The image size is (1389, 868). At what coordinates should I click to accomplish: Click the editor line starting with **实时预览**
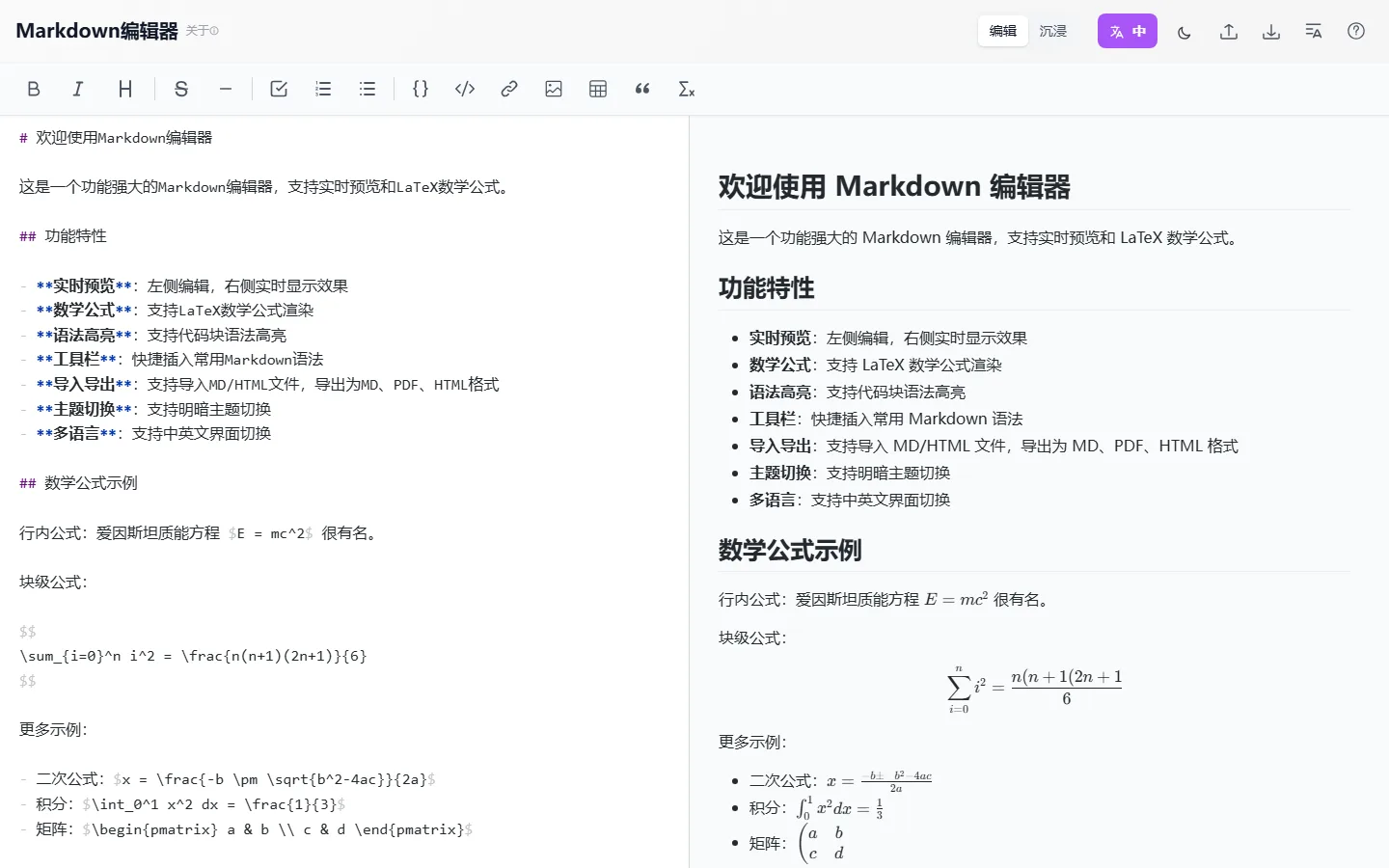(184, 285)
